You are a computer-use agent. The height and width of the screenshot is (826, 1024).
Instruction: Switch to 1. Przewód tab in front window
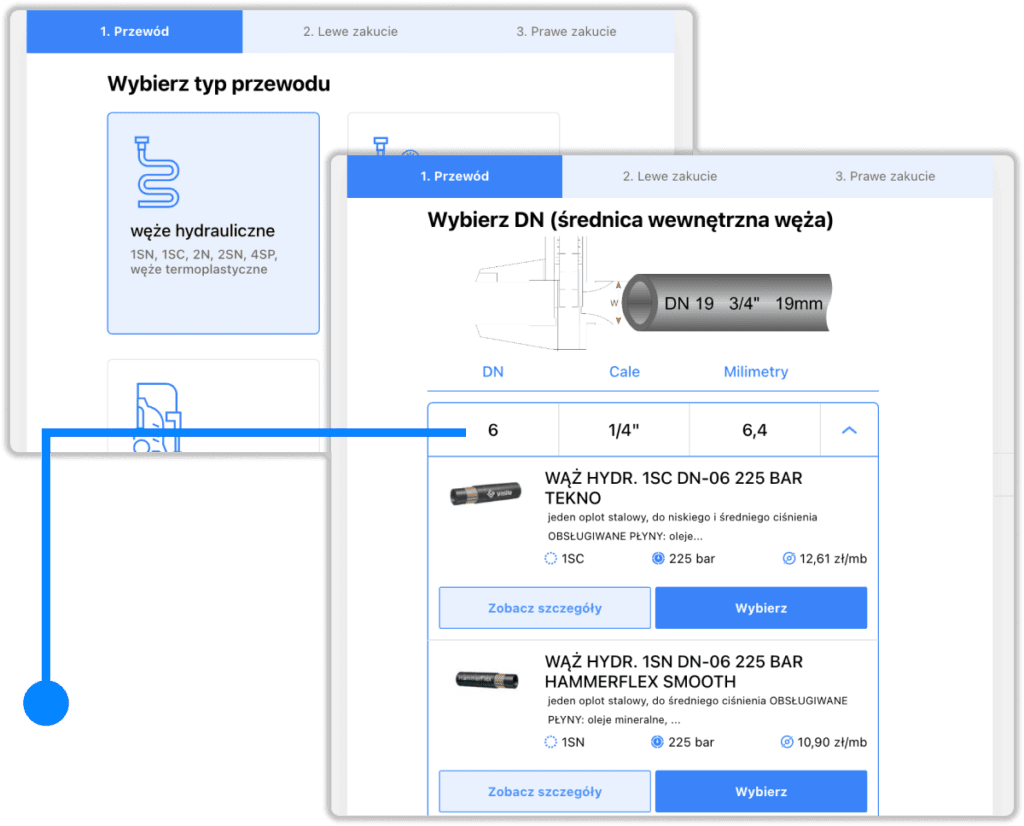point(454,177)
